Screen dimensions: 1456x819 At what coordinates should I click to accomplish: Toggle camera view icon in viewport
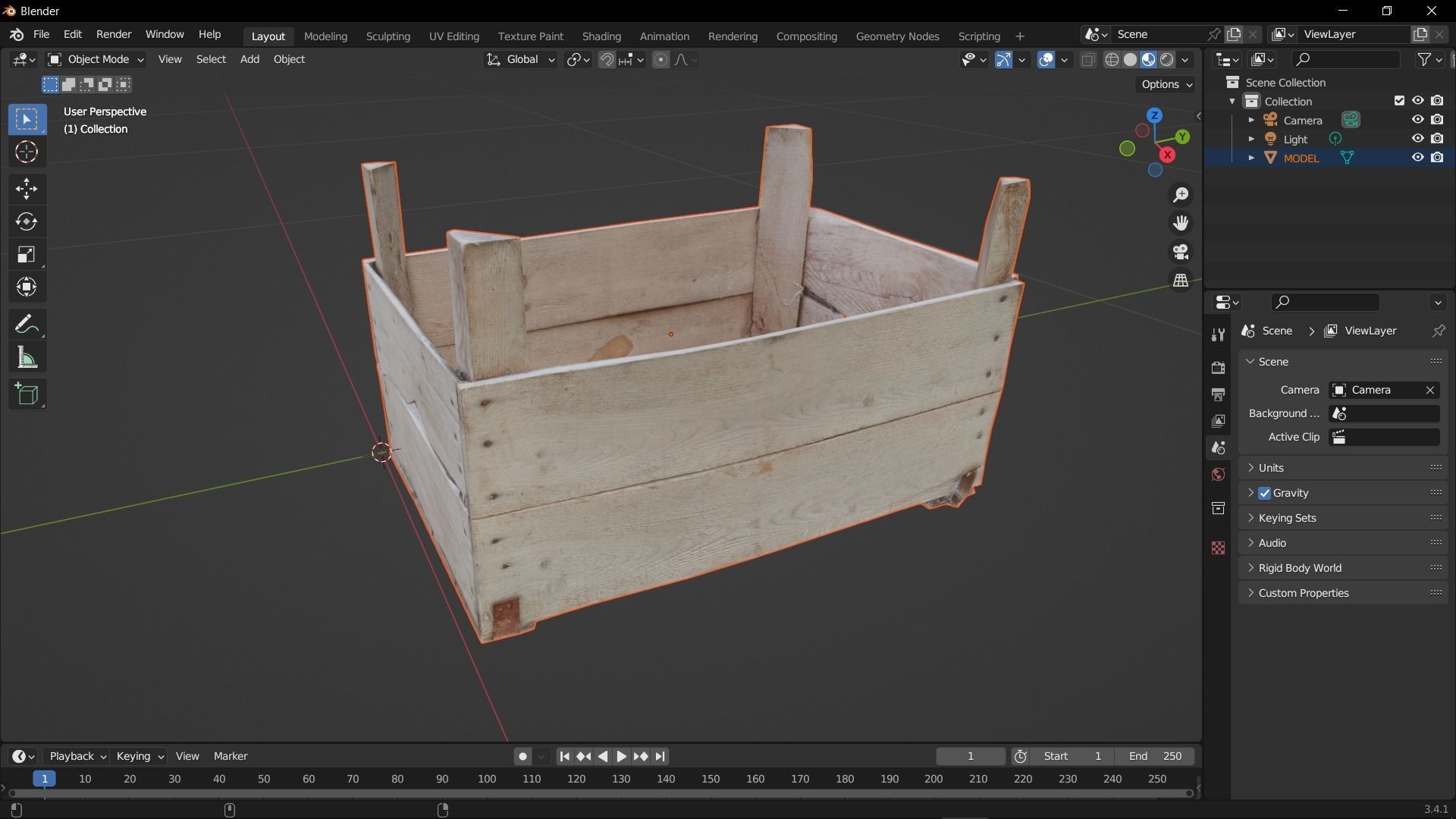coord(1181,252)
